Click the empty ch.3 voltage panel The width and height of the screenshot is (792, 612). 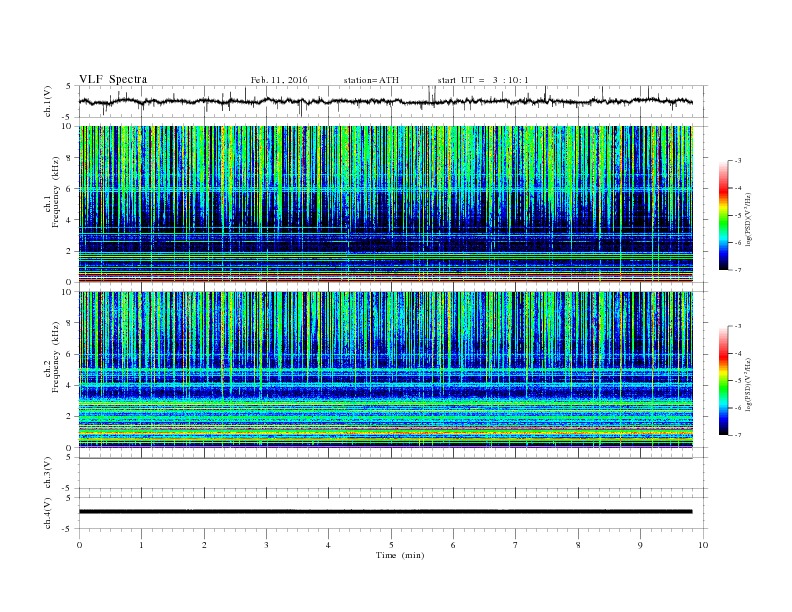(393, 473)
